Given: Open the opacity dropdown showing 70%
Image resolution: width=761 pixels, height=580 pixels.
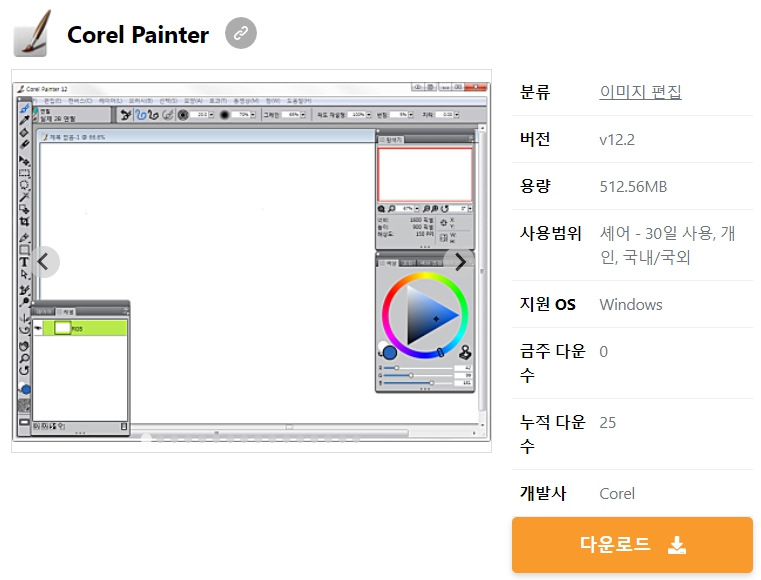Looking at the screenshot, I should (253, 115).
